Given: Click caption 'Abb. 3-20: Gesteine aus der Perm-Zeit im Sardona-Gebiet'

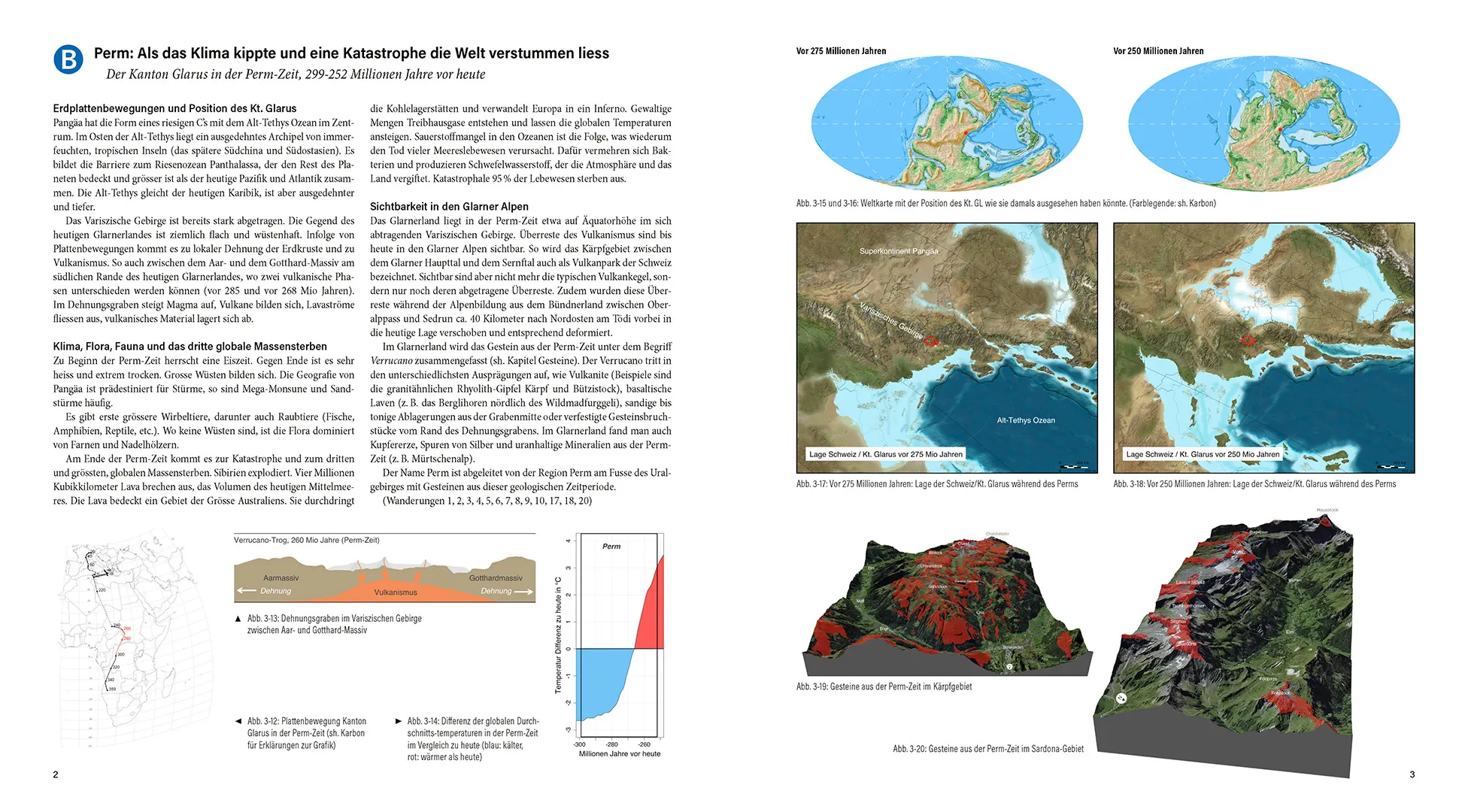Looking at the screenshot, I should (988, 749).
